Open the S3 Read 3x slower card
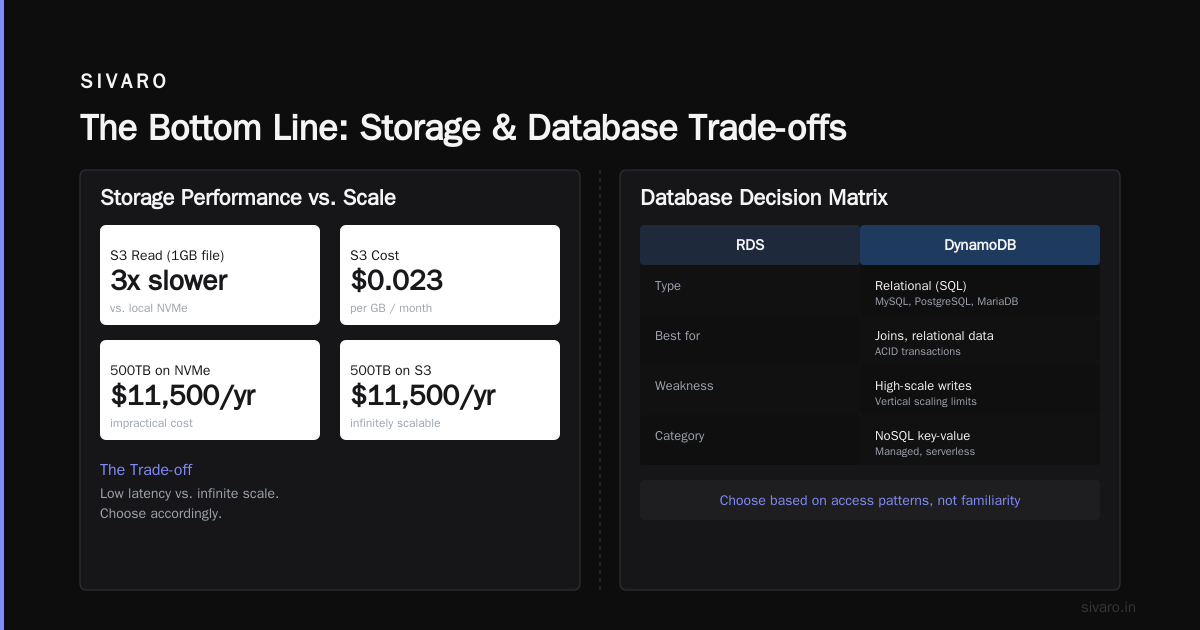 210,275
